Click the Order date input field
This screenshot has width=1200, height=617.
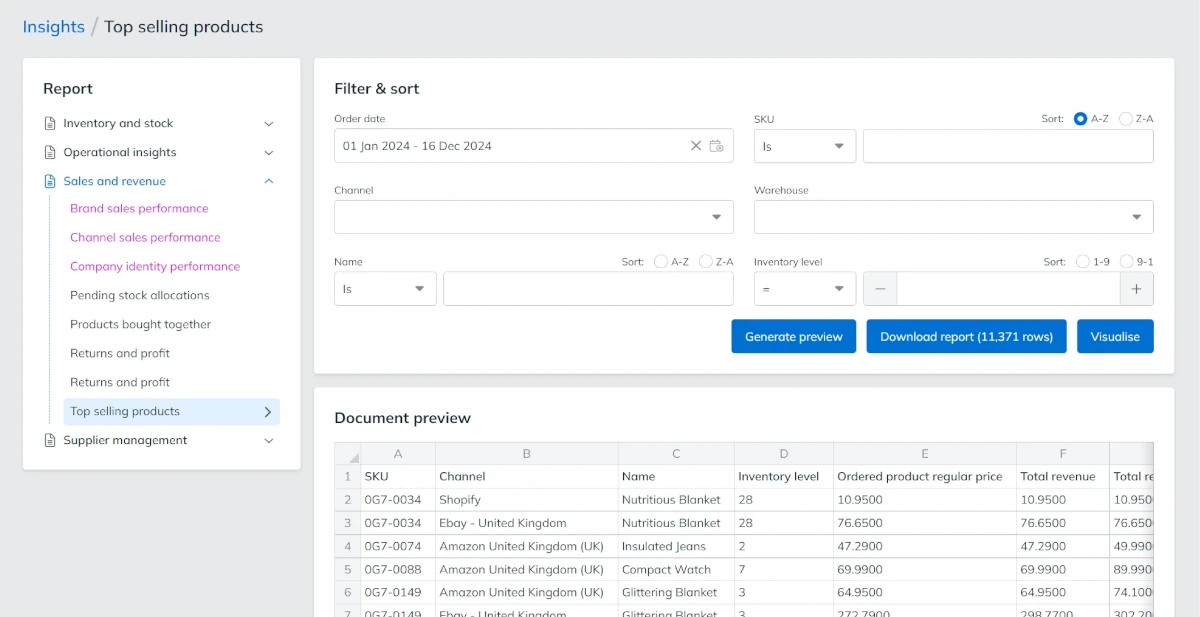pyautogui.click(x=534, y=146)
